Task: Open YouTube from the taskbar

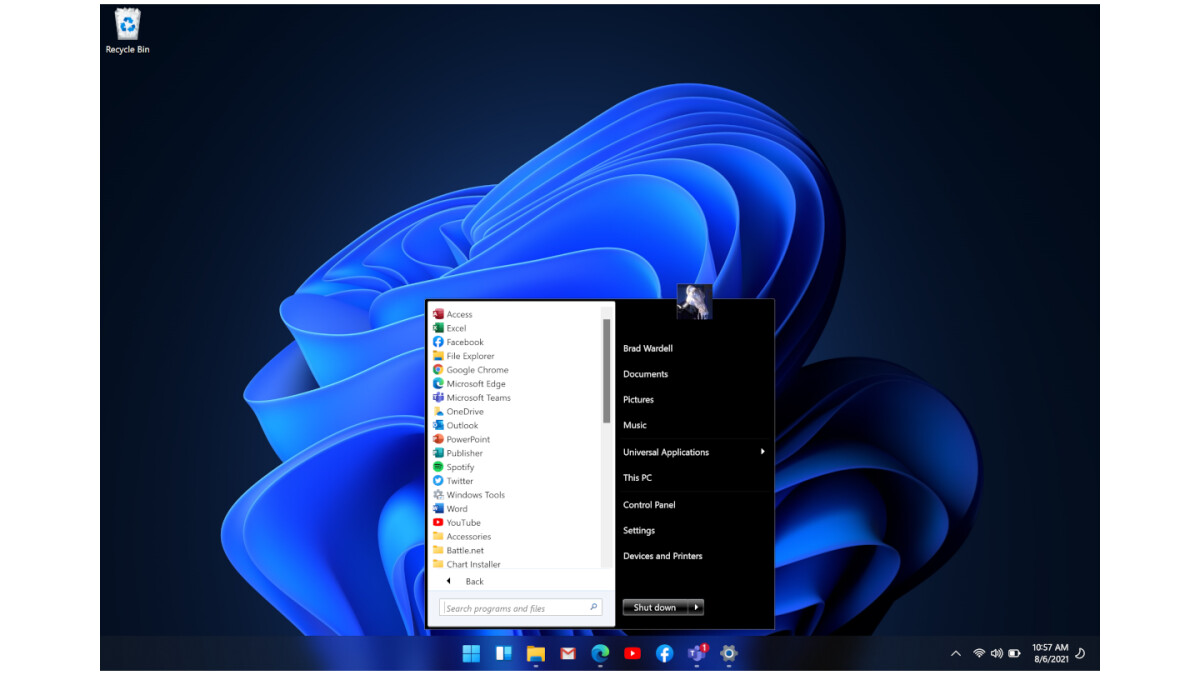Action: click(632, 653)
